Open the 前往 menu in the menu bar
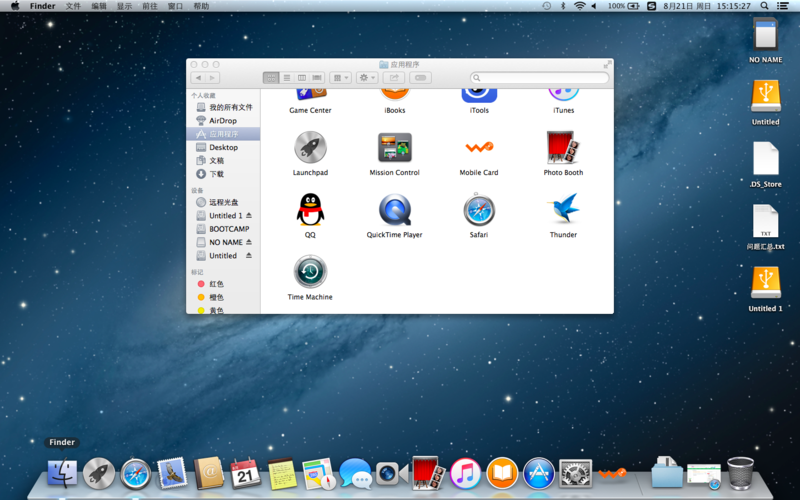This screenshot has width=800, height=500. 150,6
